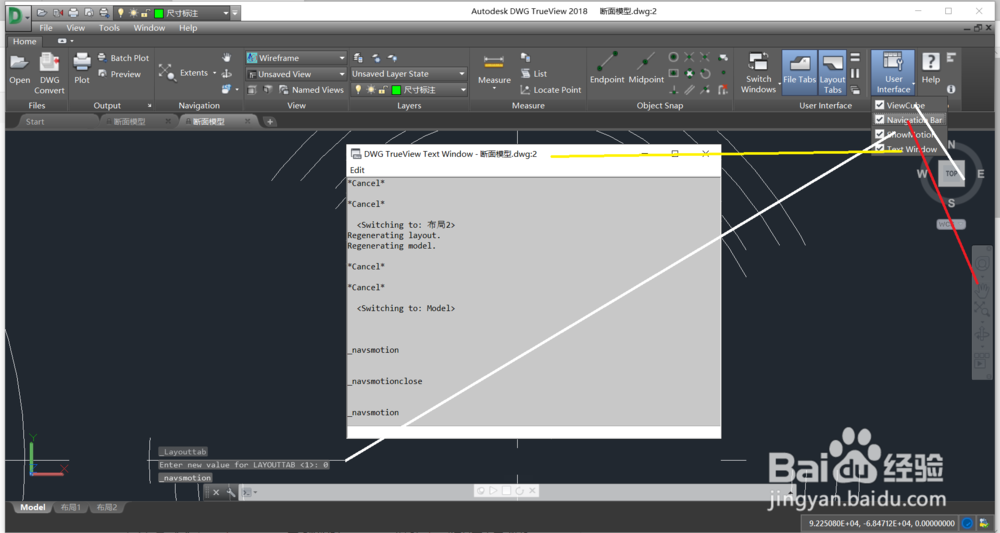Click the DWG Convert icon in quick access toolbar
This screenshot has width=1000, height=533.
point(58,13)
